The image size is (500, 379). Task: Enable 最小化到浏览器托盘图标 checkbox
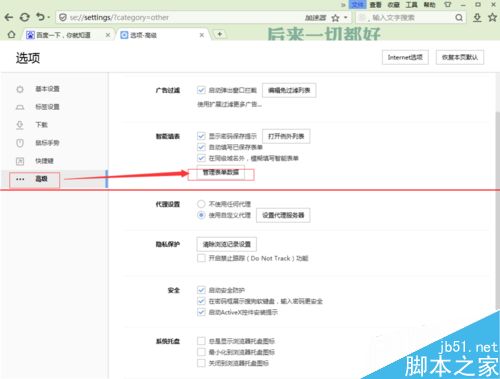point(201,352)
